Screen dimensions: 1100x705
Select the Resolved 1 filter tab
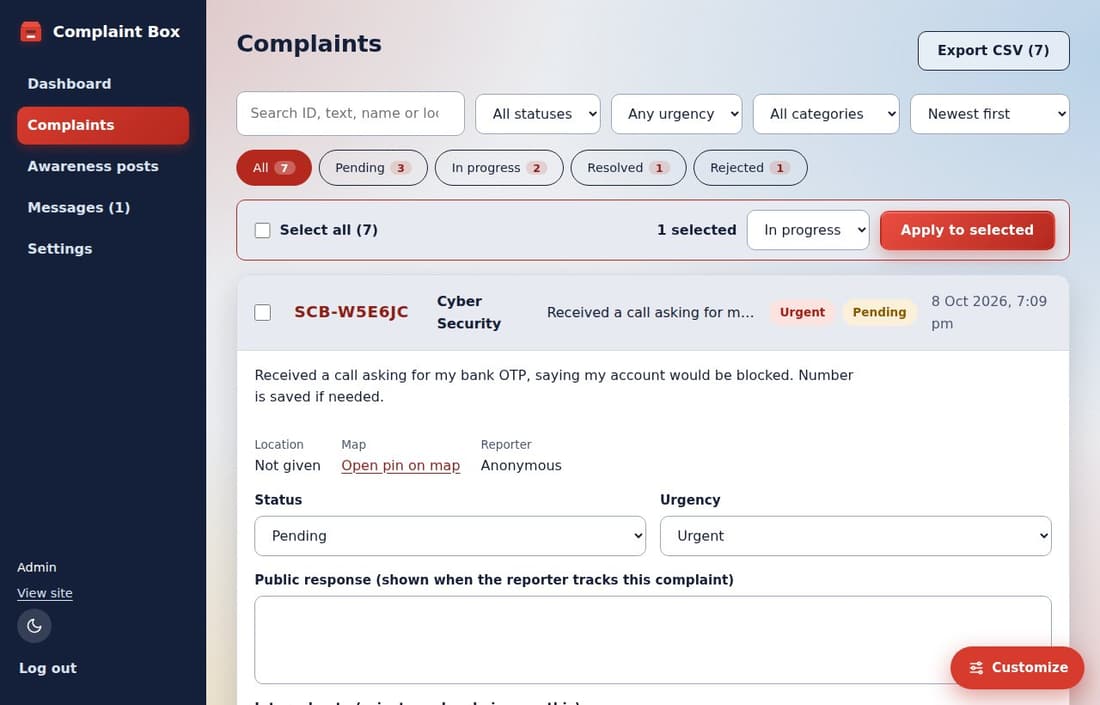[628, 168]
